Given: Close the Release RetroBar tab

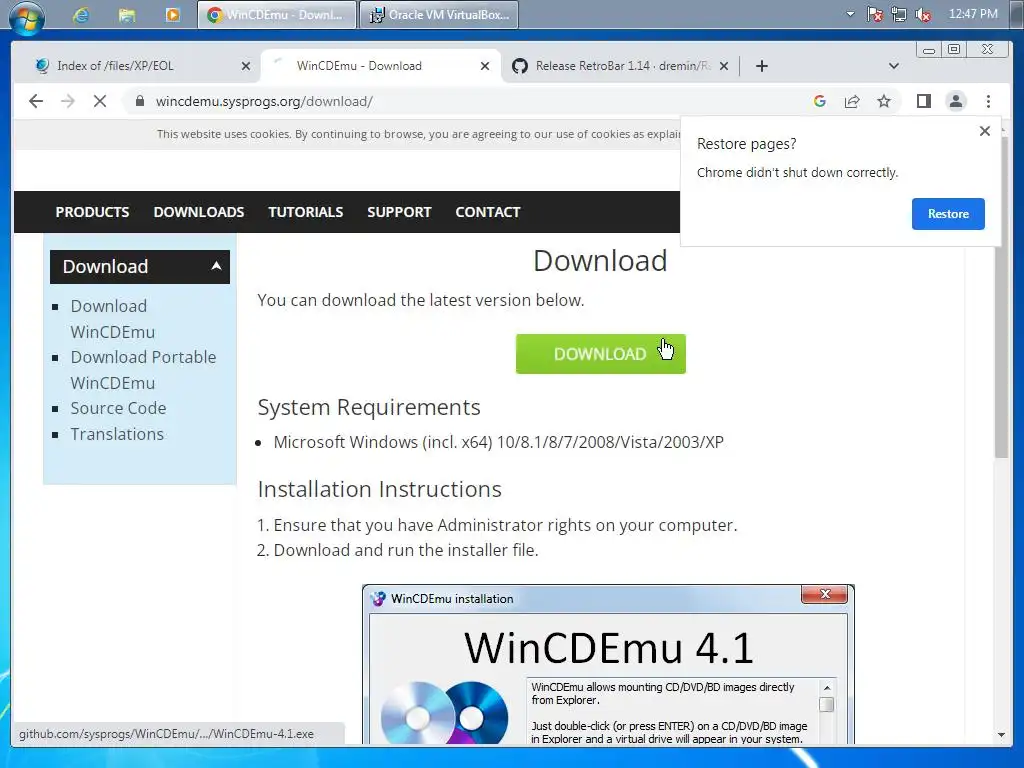Looking at the screenshot, I should point(724,66).
